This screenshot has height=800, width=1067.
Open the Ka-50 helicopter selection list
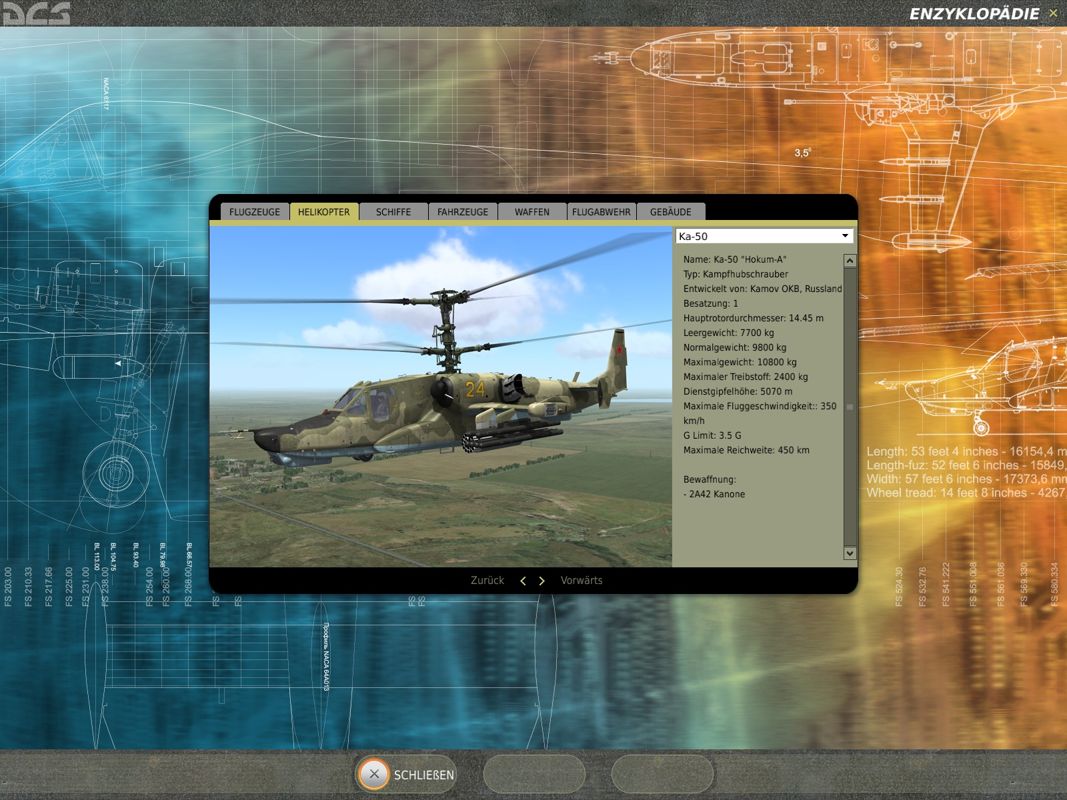click(x=765, y=234)
